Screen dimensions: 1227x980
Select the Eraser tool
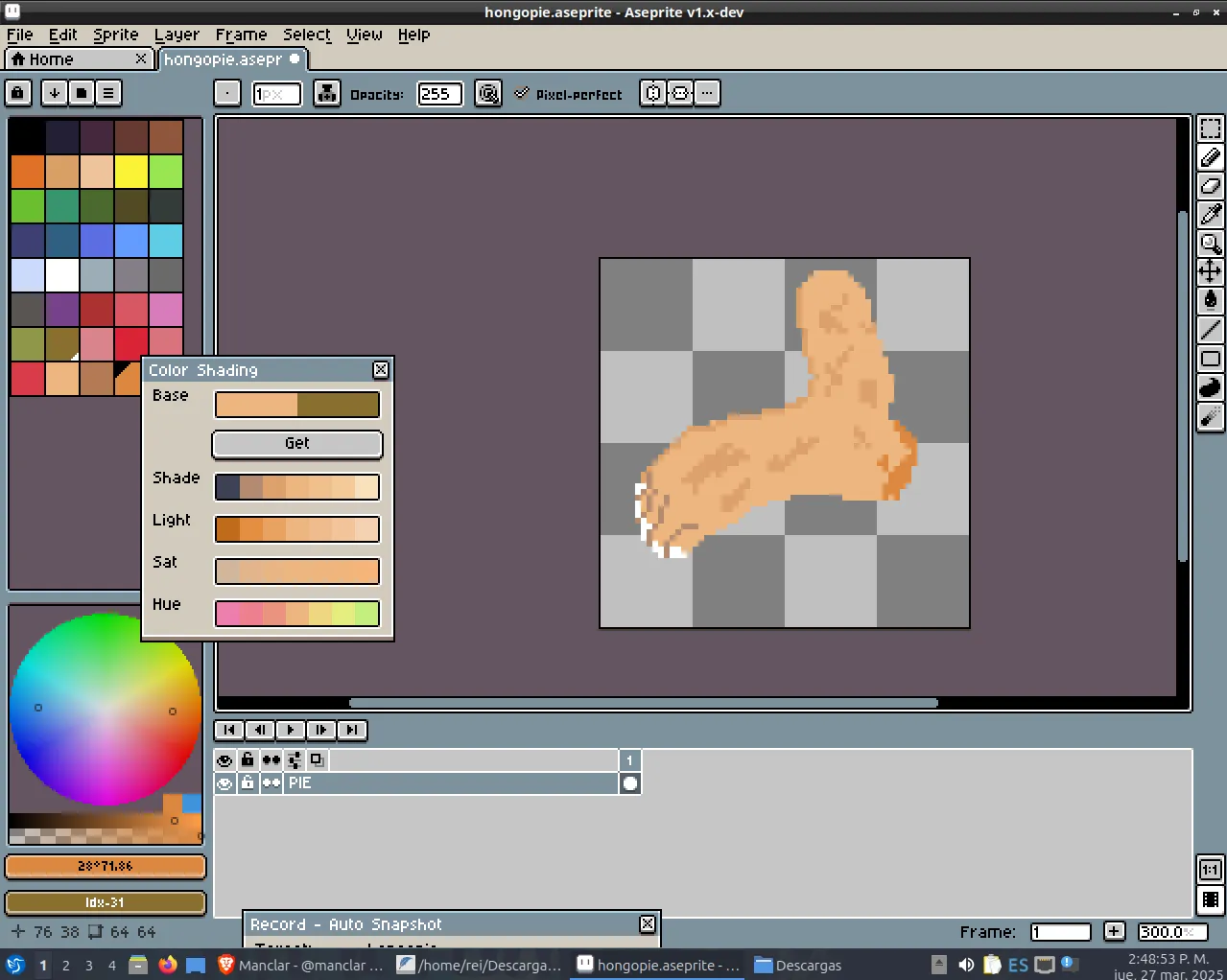pos(1211,186)
